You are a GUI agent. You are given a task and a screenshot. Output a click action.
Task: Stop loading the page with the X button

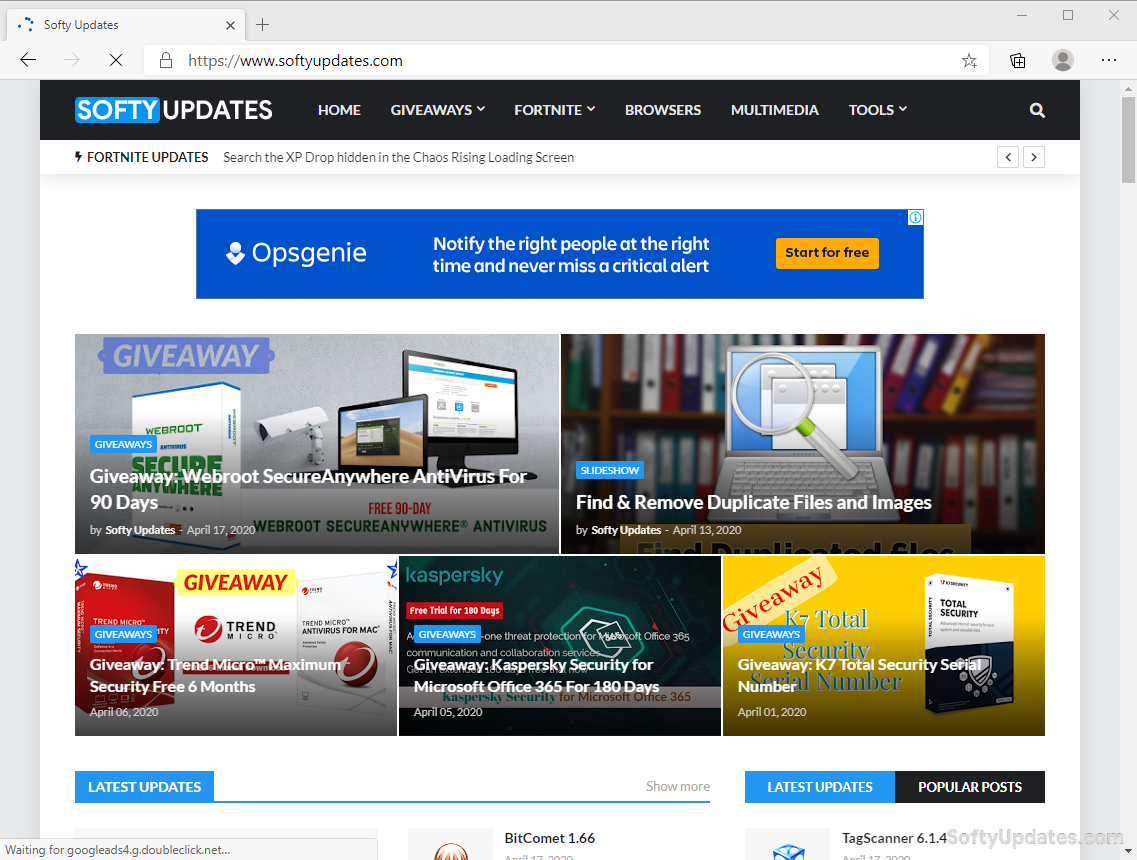[115, 60]
